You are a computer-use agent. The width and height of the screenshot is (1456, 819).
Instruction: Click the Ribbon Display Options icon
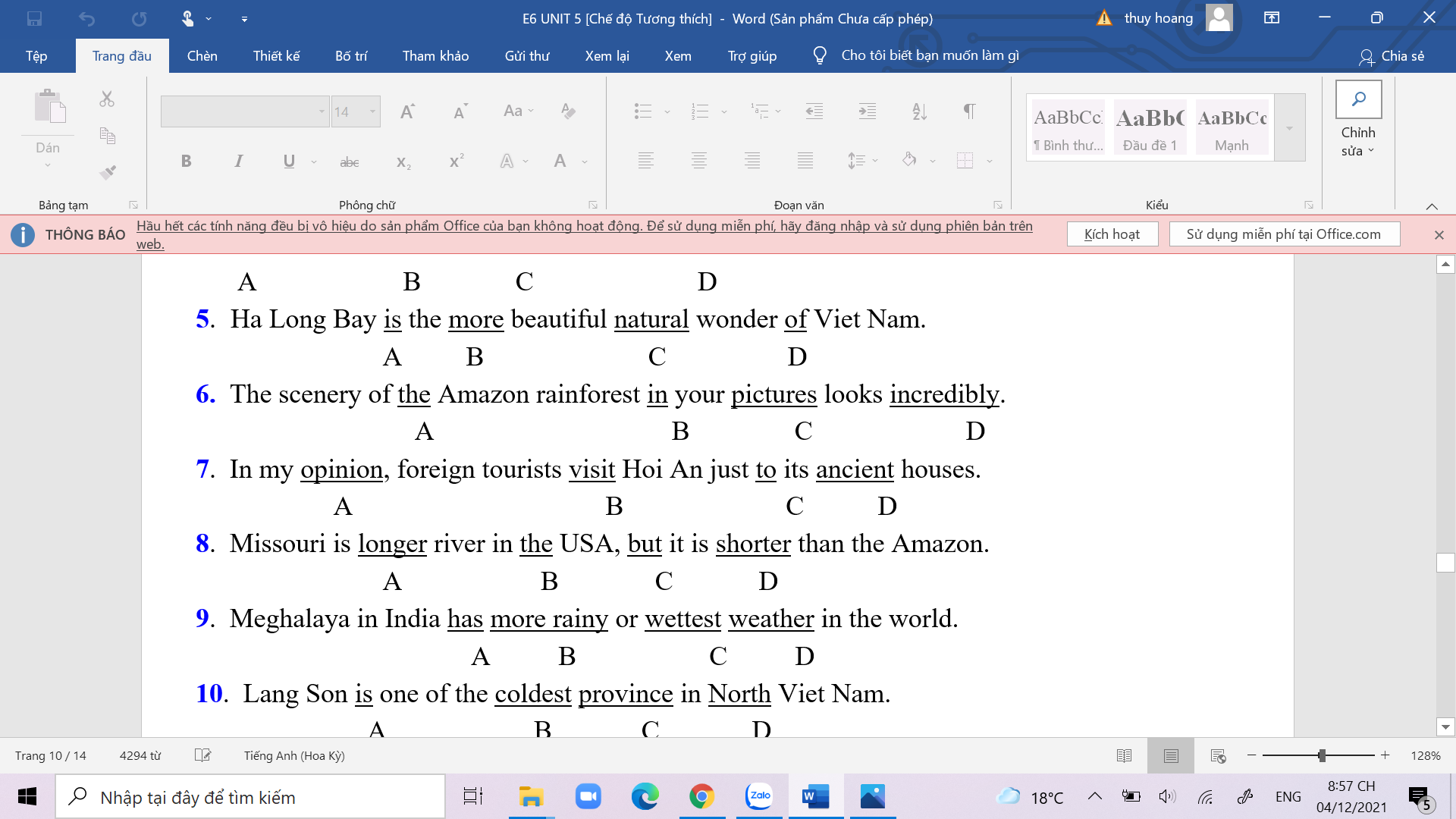pyautogui.click(x=1272, y=18)
